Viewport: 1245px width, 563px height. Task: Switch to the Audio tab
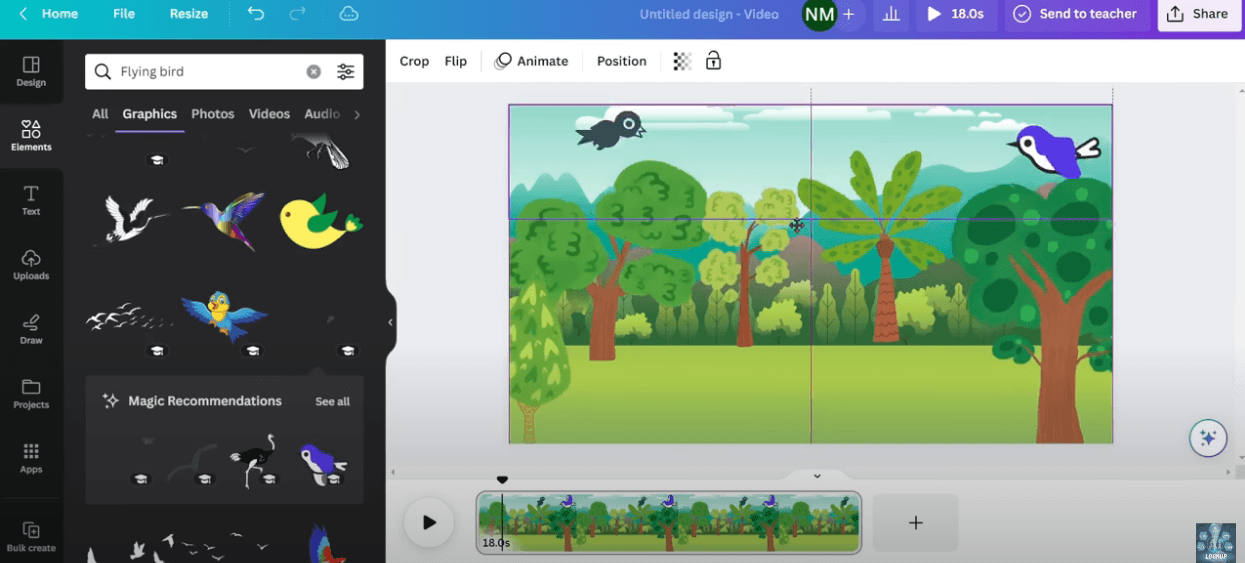(322, 114)
